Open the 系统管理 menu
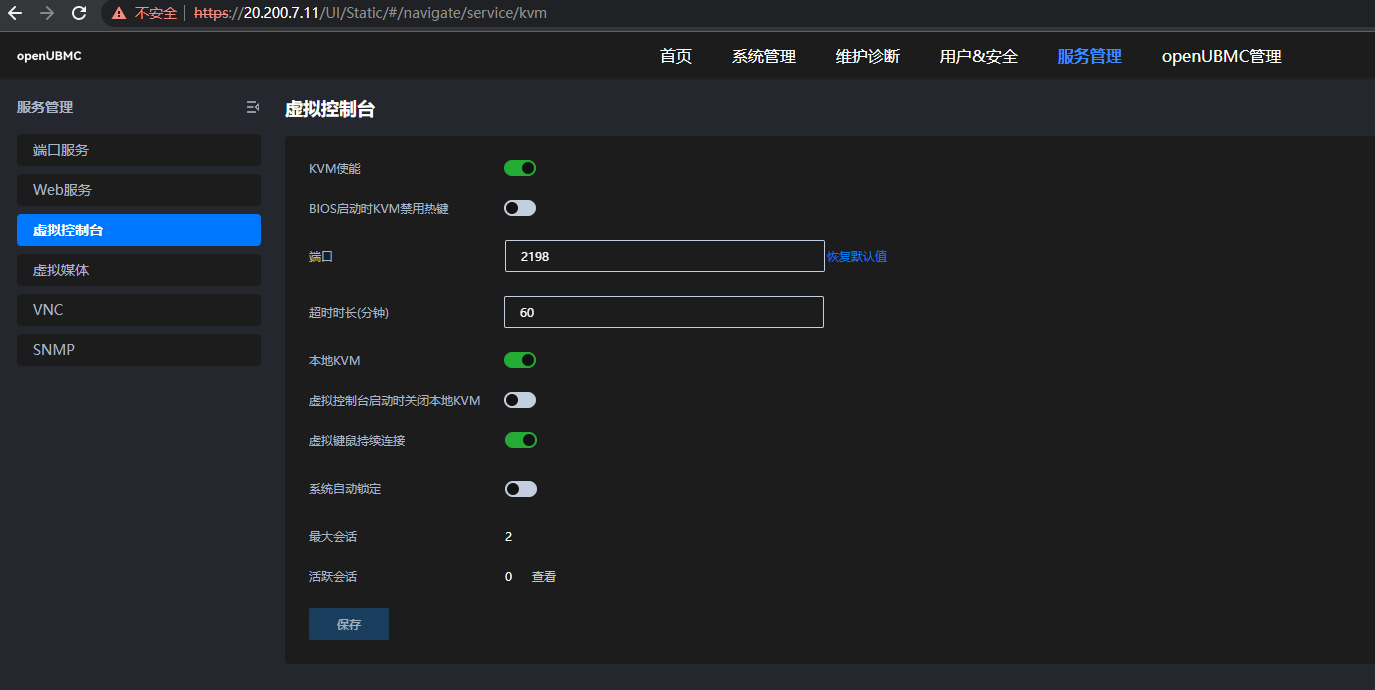Viewport: 1375px width, 690px height. (x=764, y=56)
